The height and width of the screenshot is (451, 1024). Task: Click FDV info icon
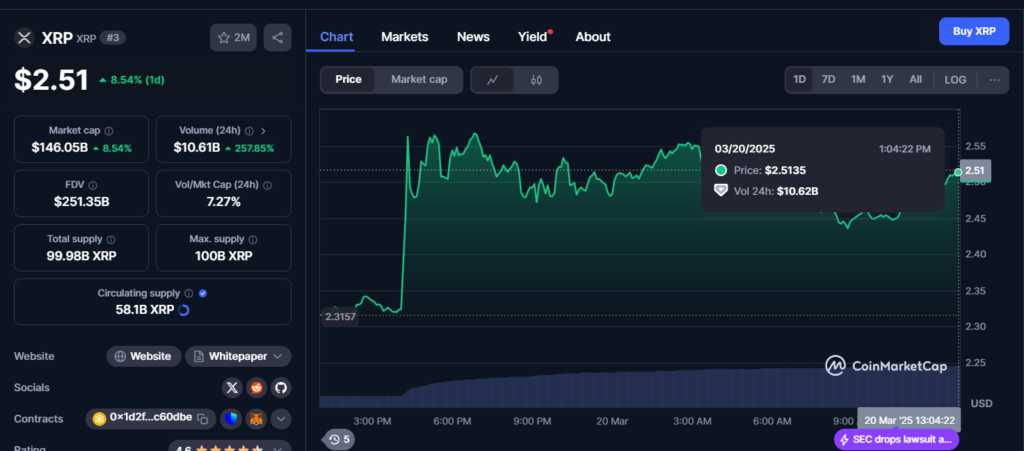pyautogui.click(x=93, y=185)
